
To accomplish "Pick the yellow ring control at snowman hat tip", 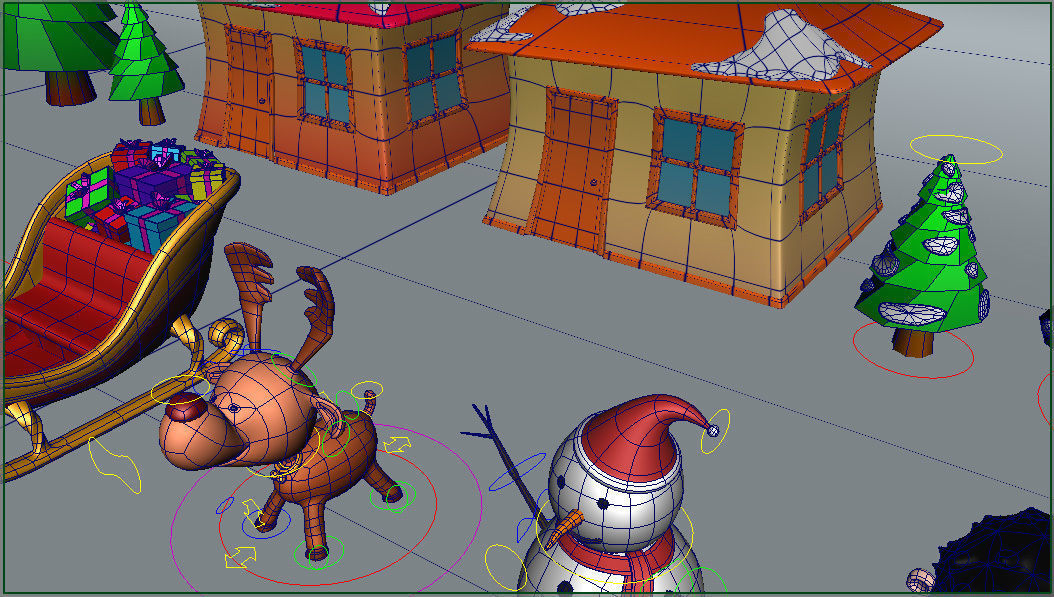I will point(715,431).
